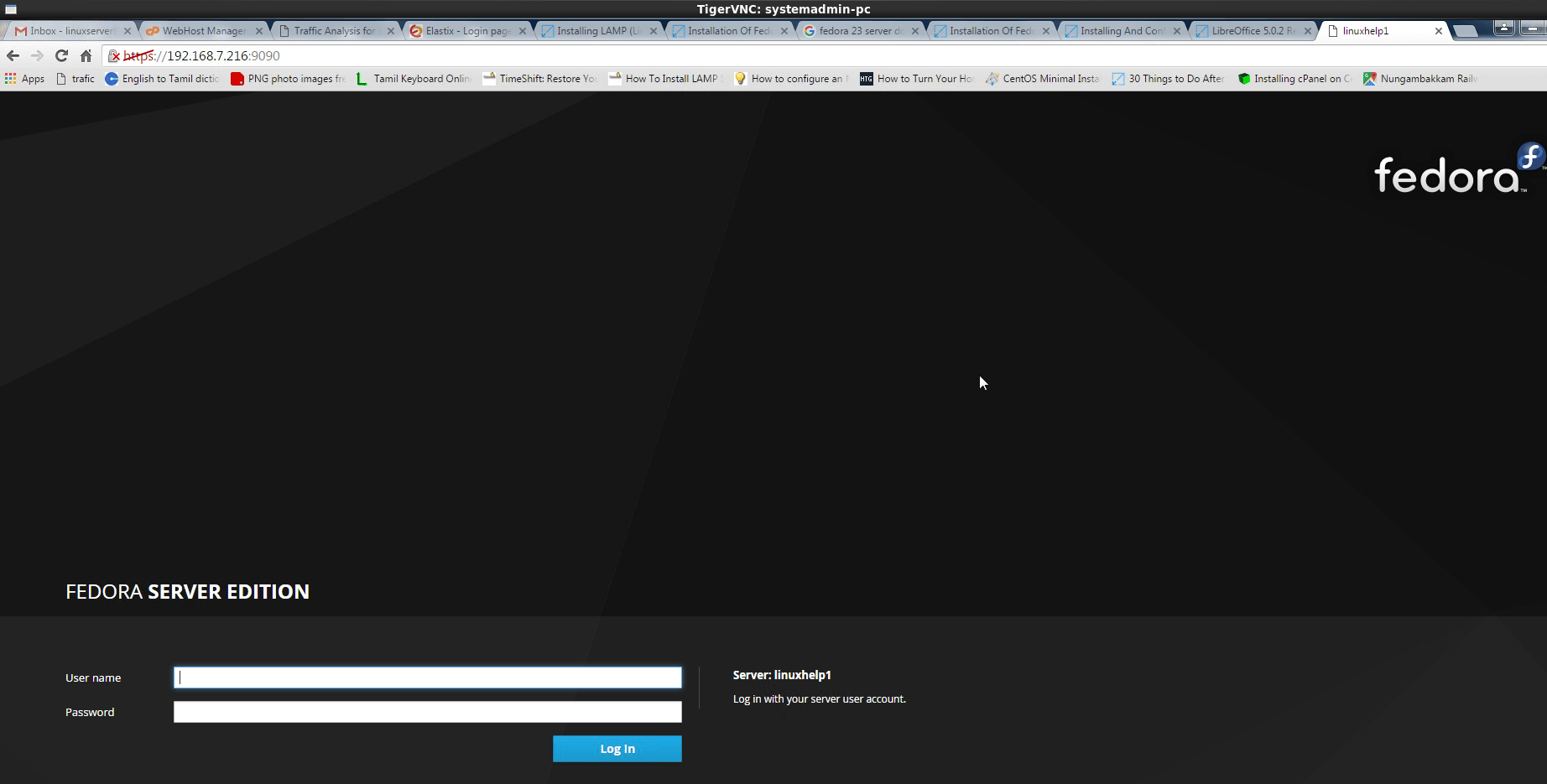
Task: Click Log in with your server user account text
Action: click(820, 699)
